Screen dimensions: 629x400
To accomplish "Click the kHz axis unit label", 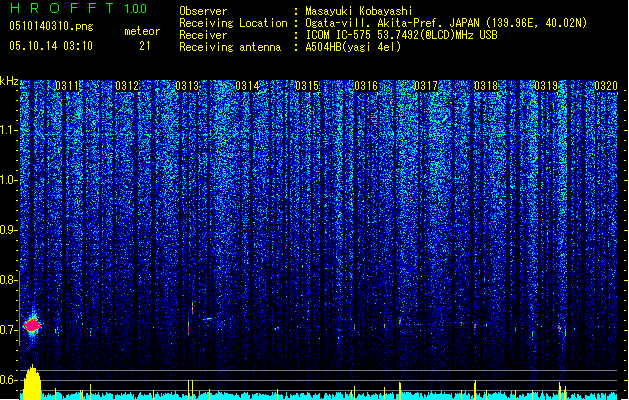I will click(9, 81).
